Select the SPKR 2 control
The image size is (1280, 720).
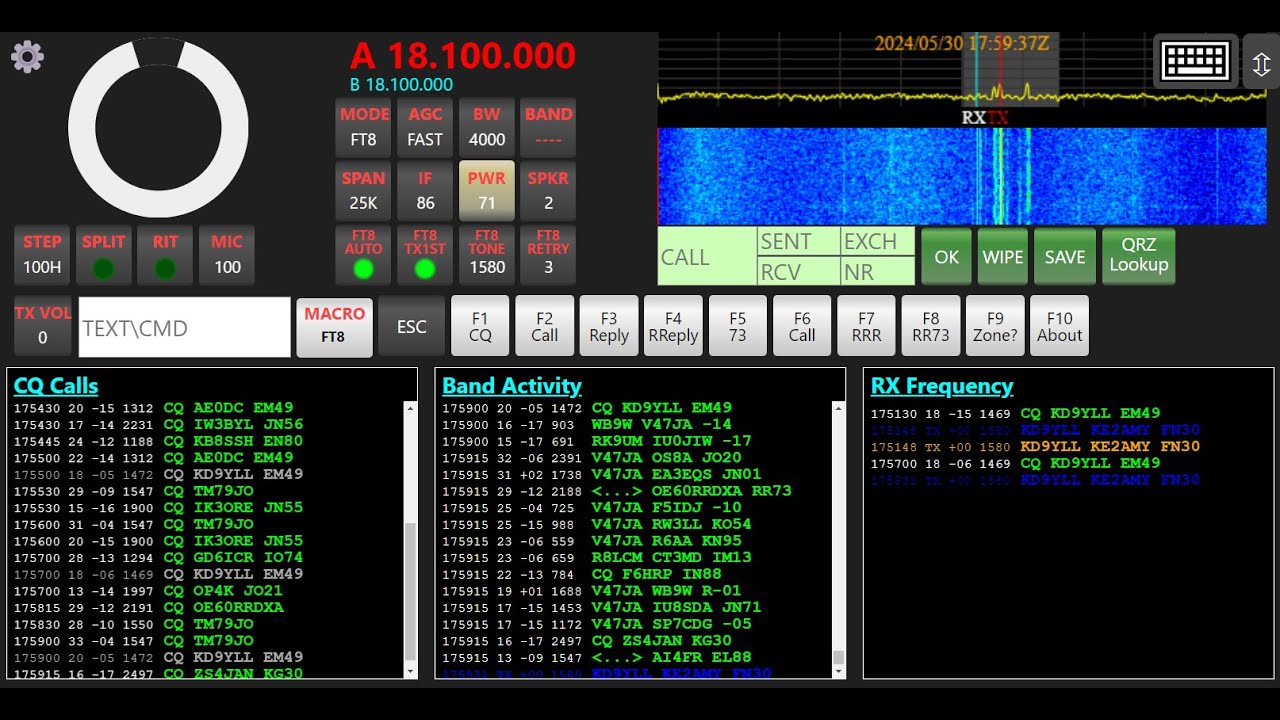[548, 191]
